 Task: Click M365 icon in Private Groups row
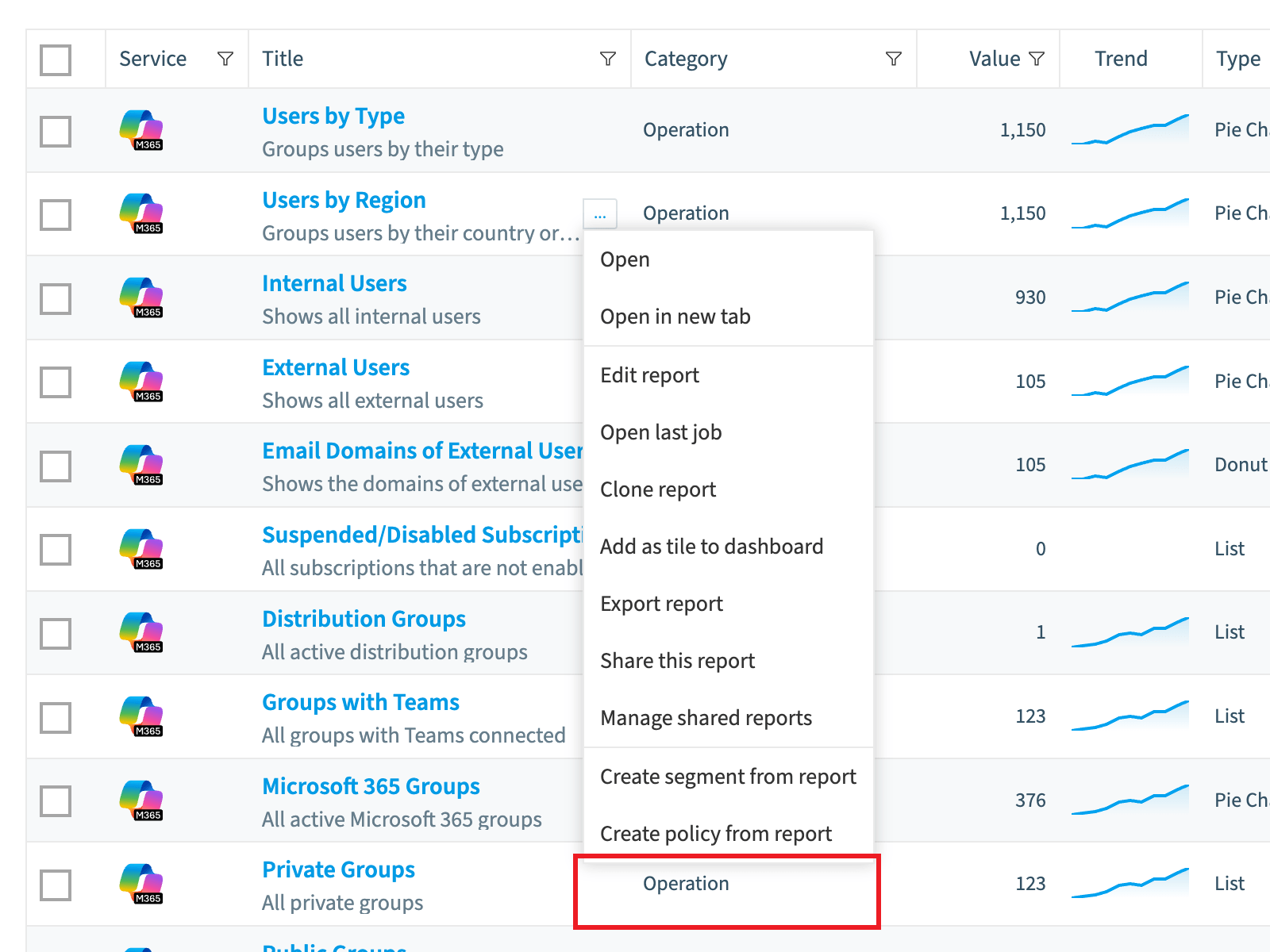tap(141, 884)
